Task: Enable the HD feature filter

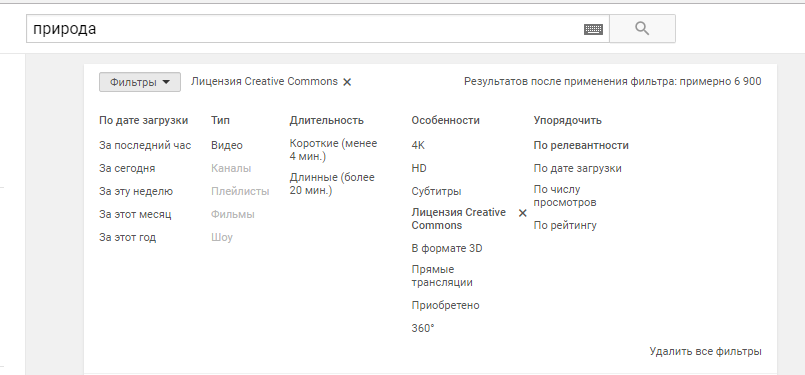Action: (x=419, y=168)
